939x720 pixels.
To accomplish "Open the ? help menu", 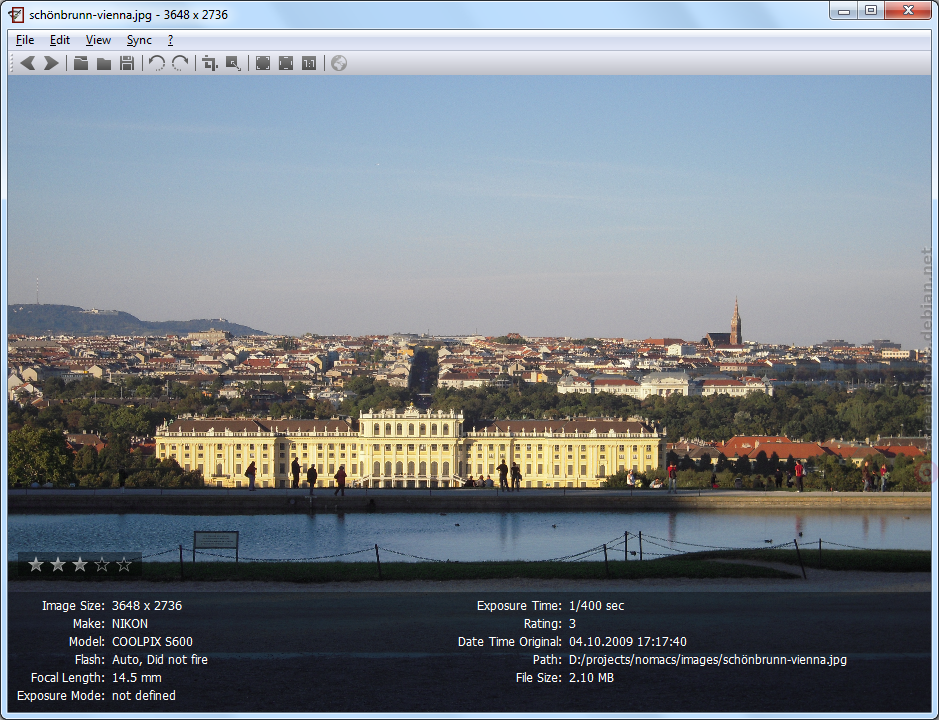I will 171,40.
